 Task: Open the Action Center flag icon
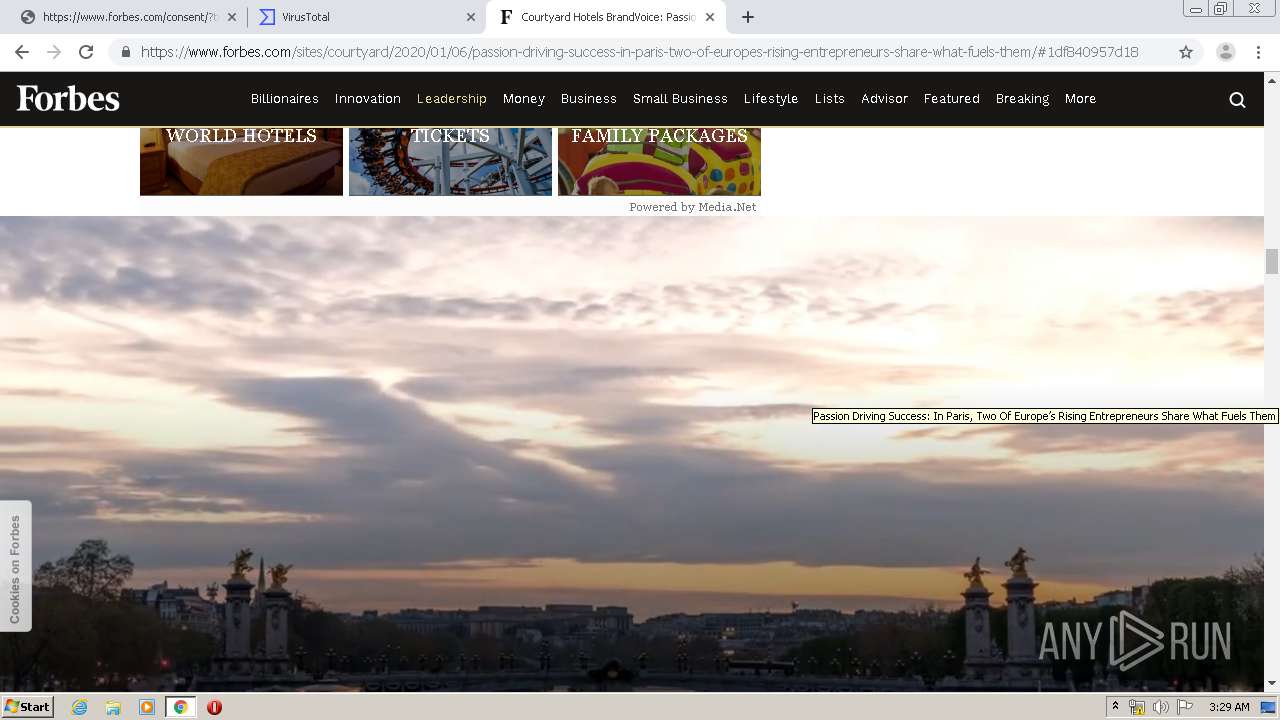(1185, 707)
